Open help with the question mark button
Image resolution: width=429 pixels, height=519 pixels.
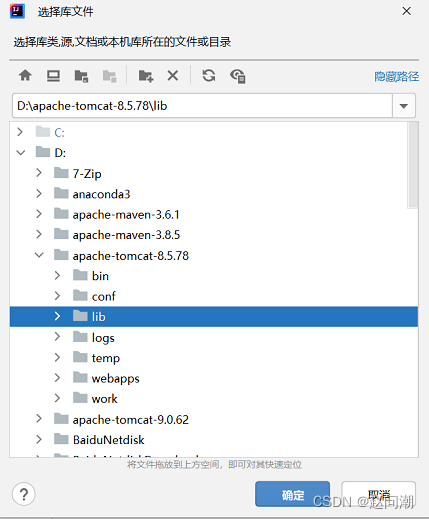(x=24, y=494)
